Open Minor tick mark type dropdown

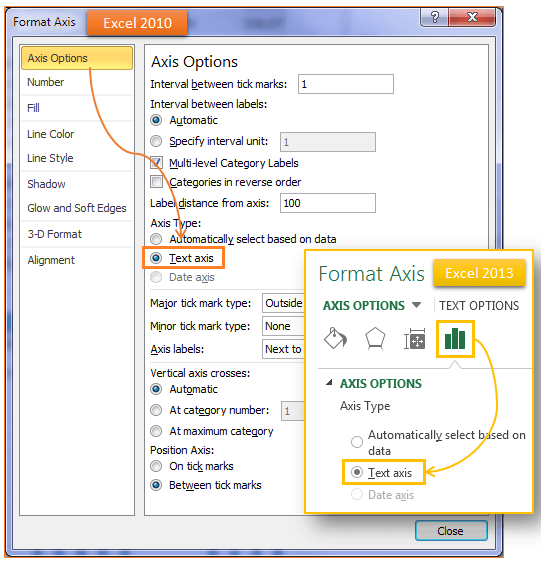[284, 326]
